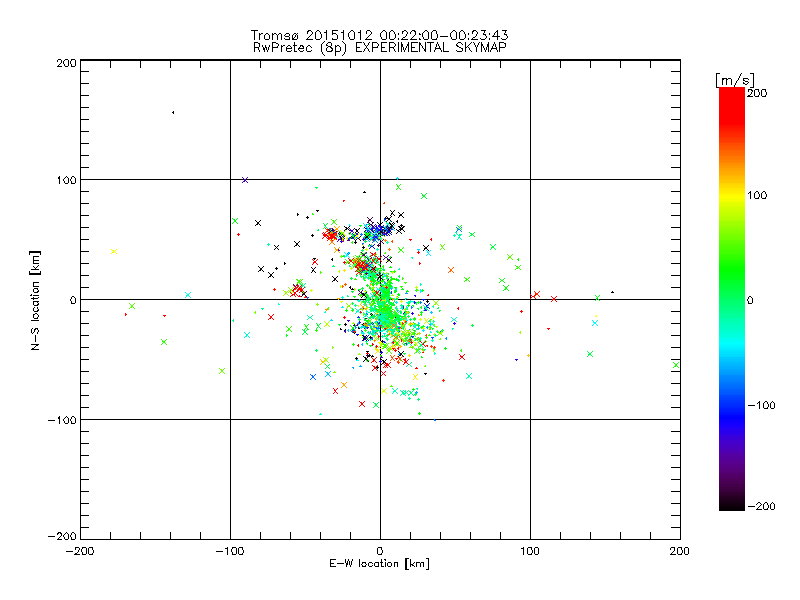Click the 'E-W location [km]' axis label

(x=379, y=564)
